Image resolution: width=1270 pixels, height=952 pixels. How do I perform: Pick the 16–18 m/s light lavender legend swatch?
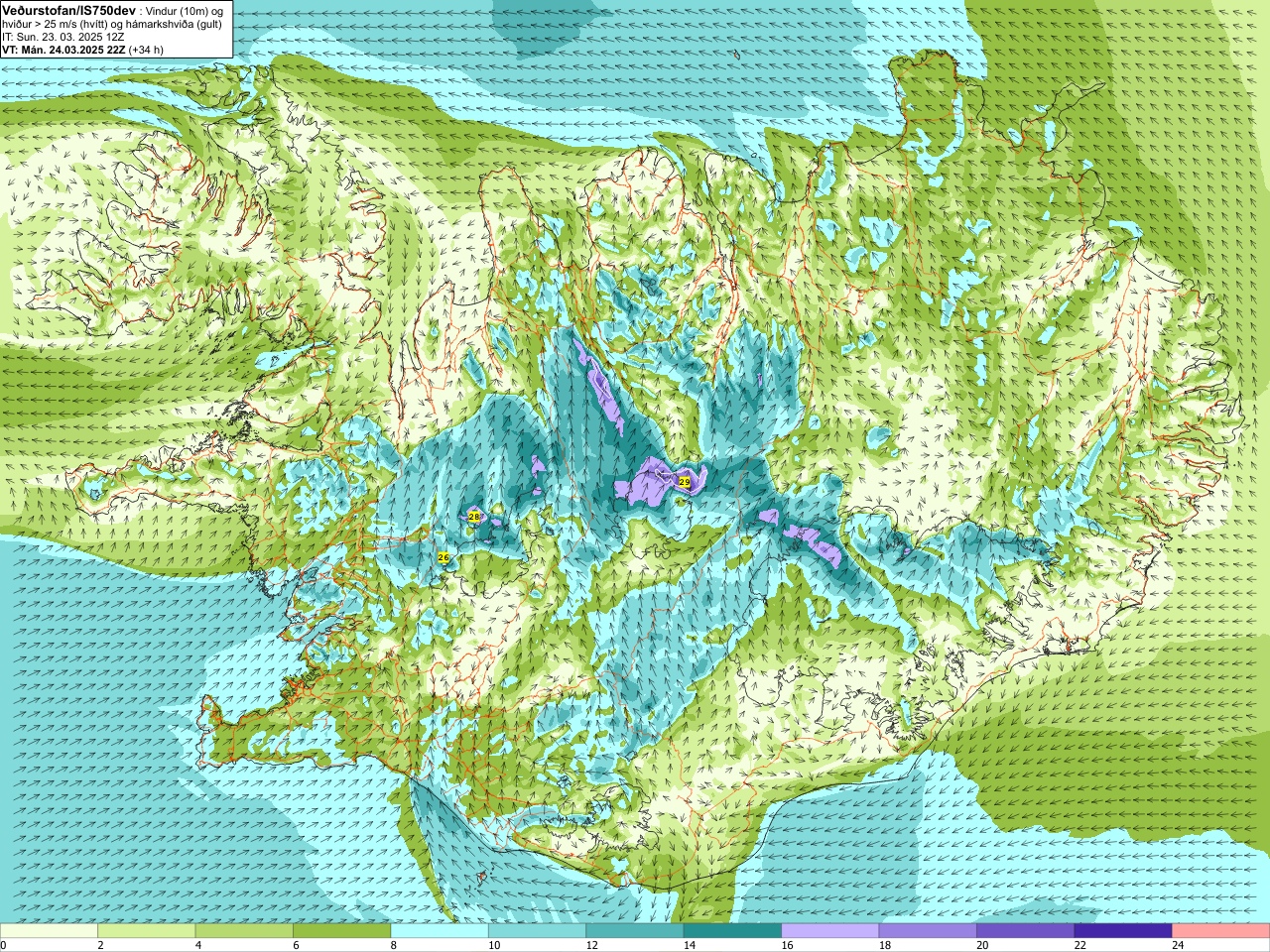830,930
